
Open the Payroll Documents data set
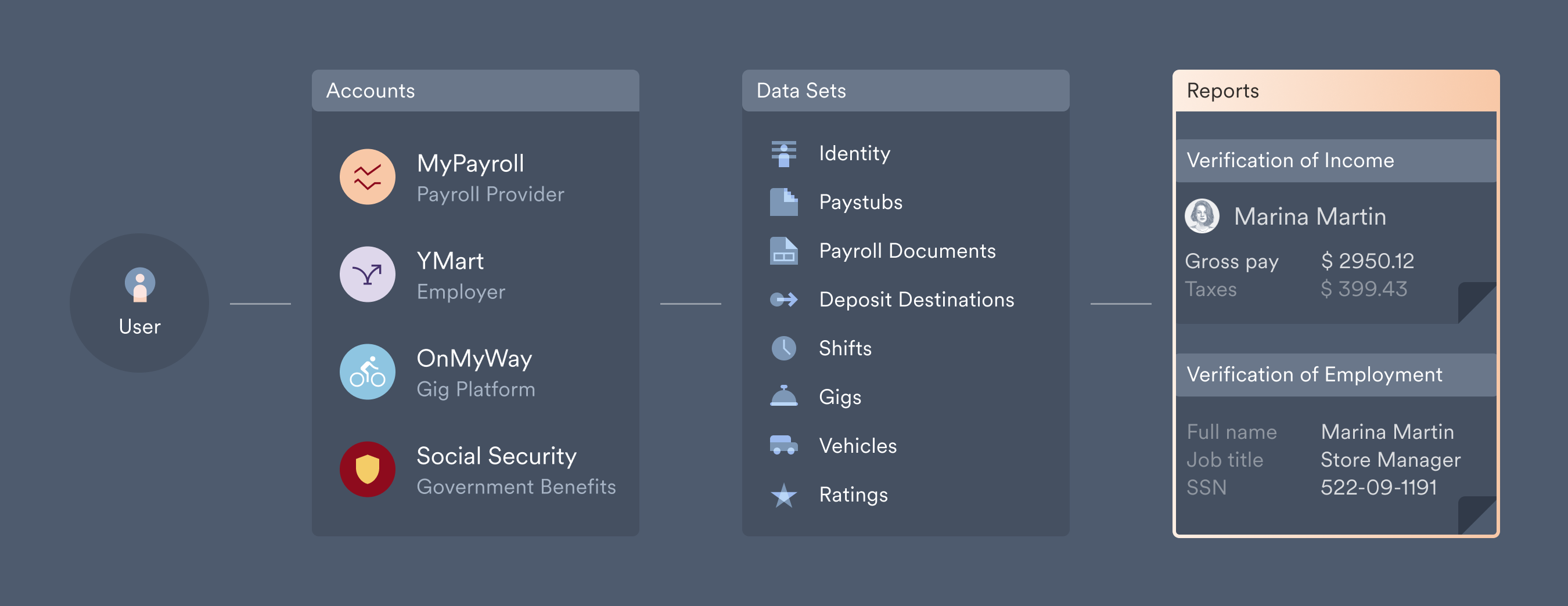click(x=907, y=251)
